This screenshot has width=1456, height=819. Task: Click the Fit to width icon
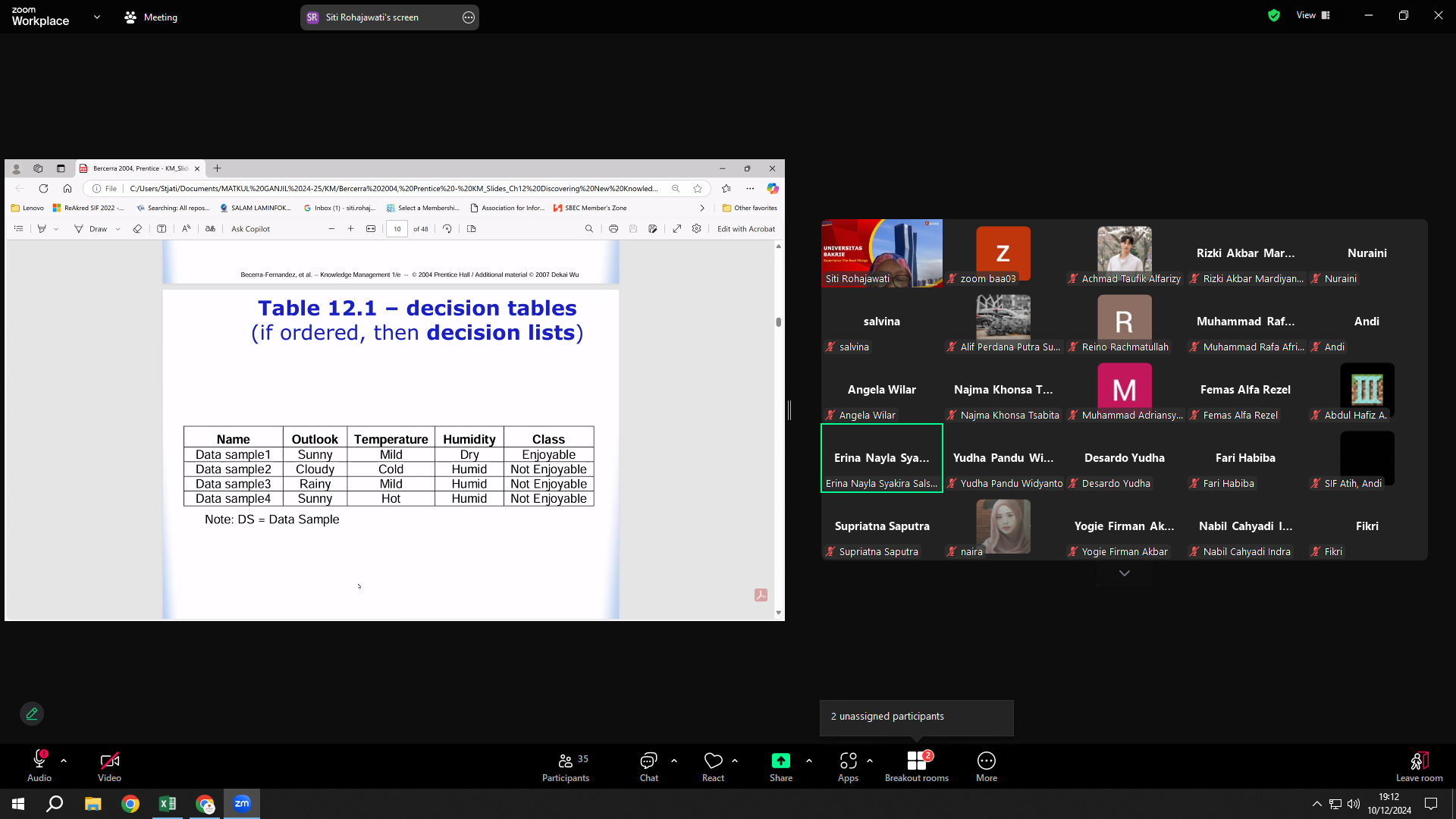371,229
